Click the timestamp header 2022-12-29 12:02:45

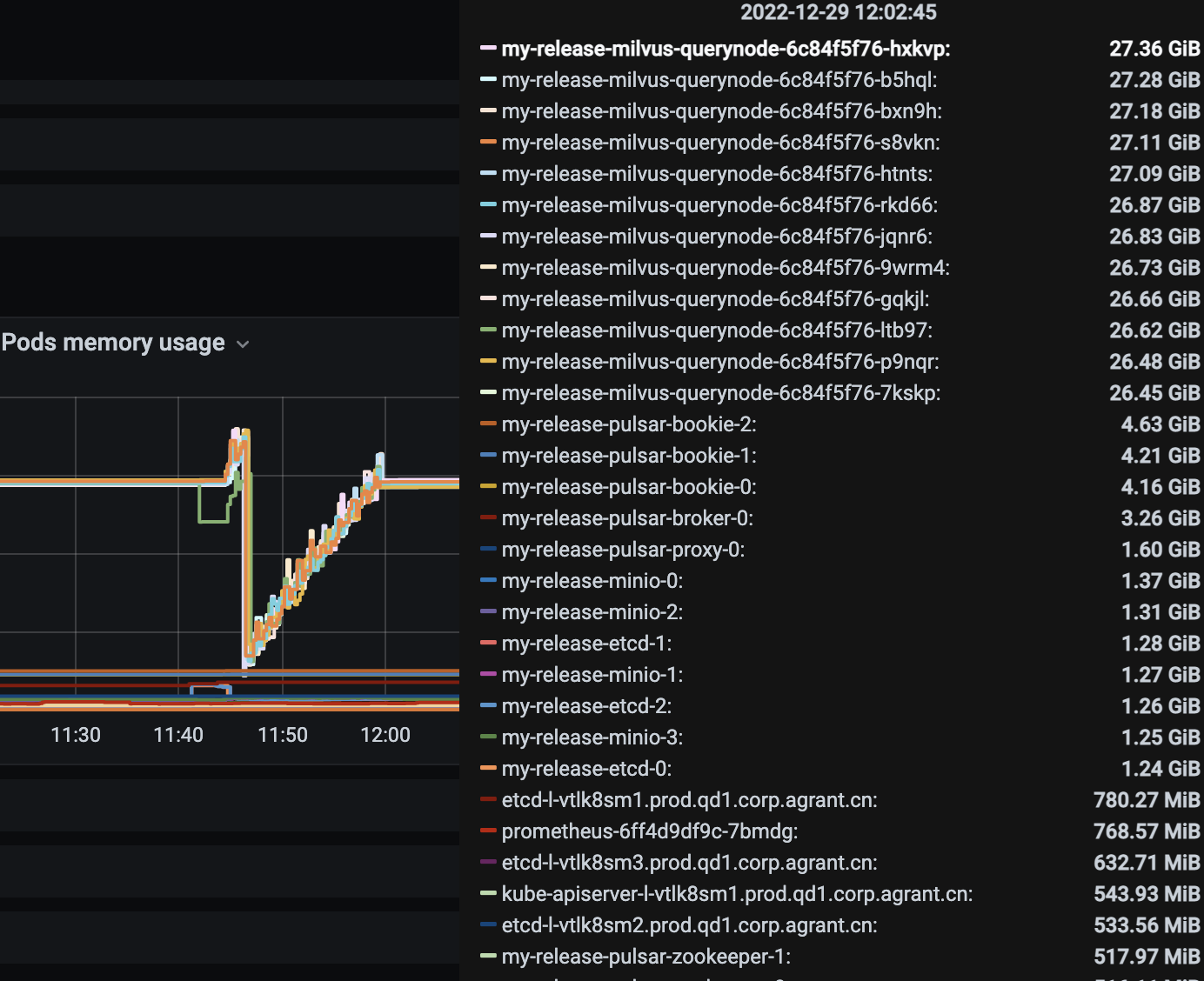(x=838, y=12)
